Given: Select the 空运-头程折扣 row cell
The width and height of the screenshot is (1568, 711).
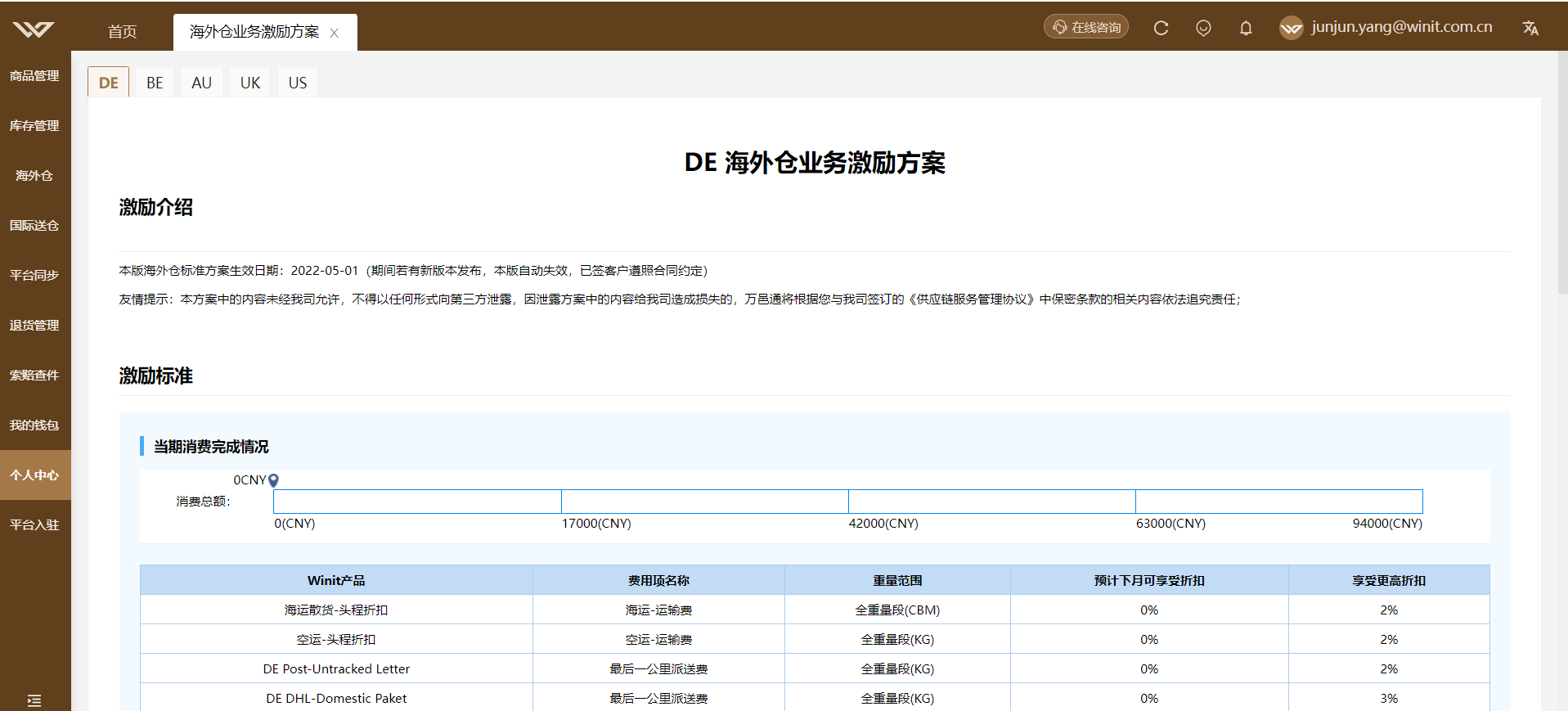Looking at the screenshot, I should [x=336, y=640].
